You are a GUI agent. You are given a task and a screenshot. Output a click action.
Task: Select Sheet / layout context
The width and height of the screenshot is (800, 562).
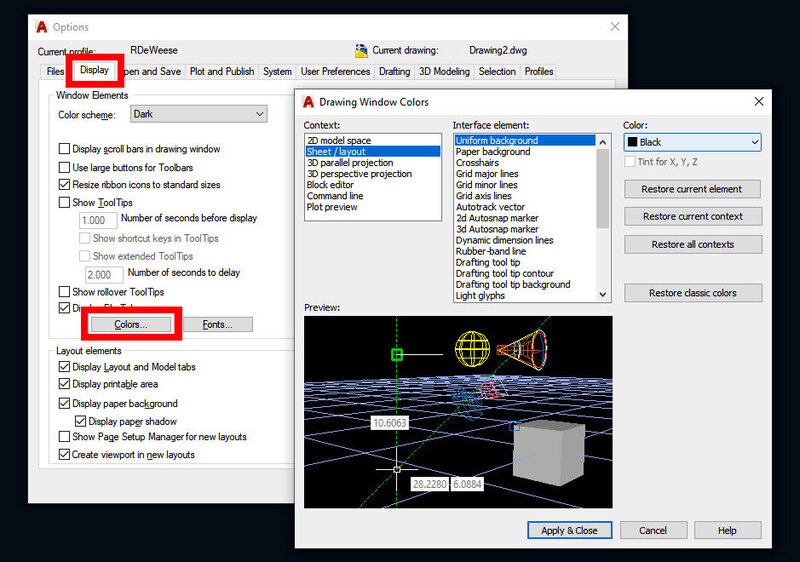click(x=372, y=151)
